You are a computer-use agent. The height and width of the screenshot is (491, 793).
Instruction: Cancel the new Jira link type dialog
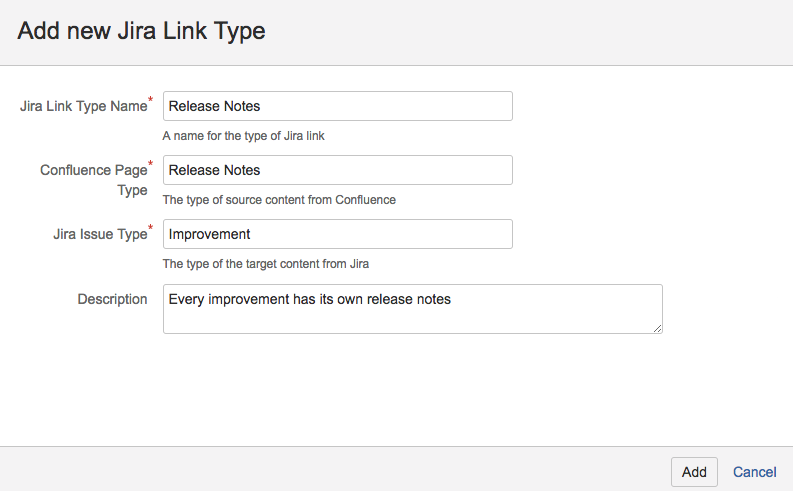[x=754, y=472]
